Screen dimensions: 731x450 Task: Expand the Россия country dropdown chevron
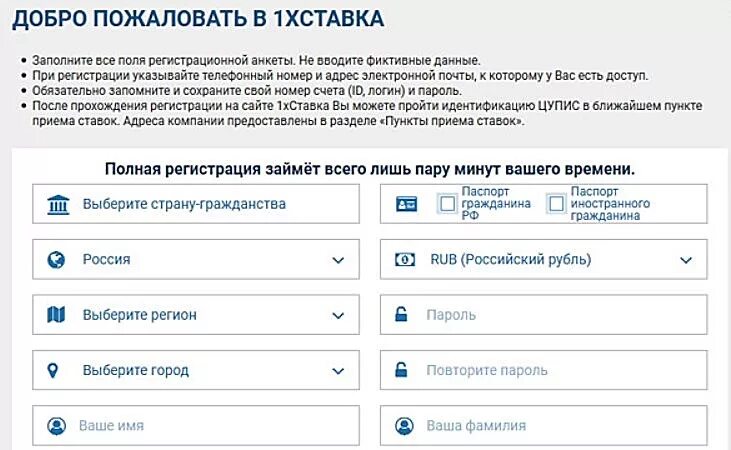pyautogui.click(x=338, y=260)
